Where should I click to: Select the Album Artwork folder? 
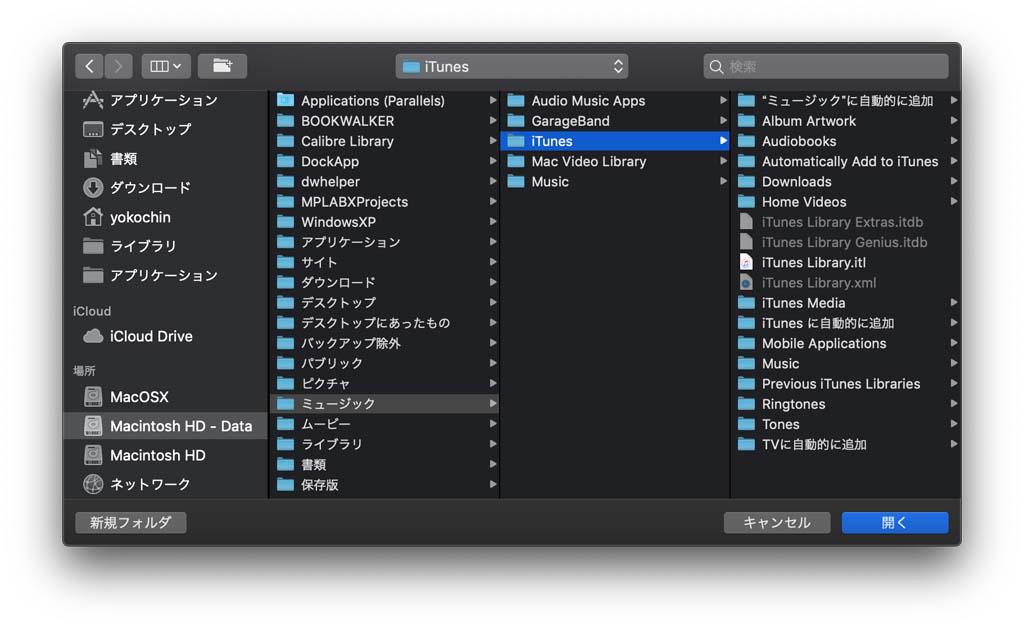[846, 121]
